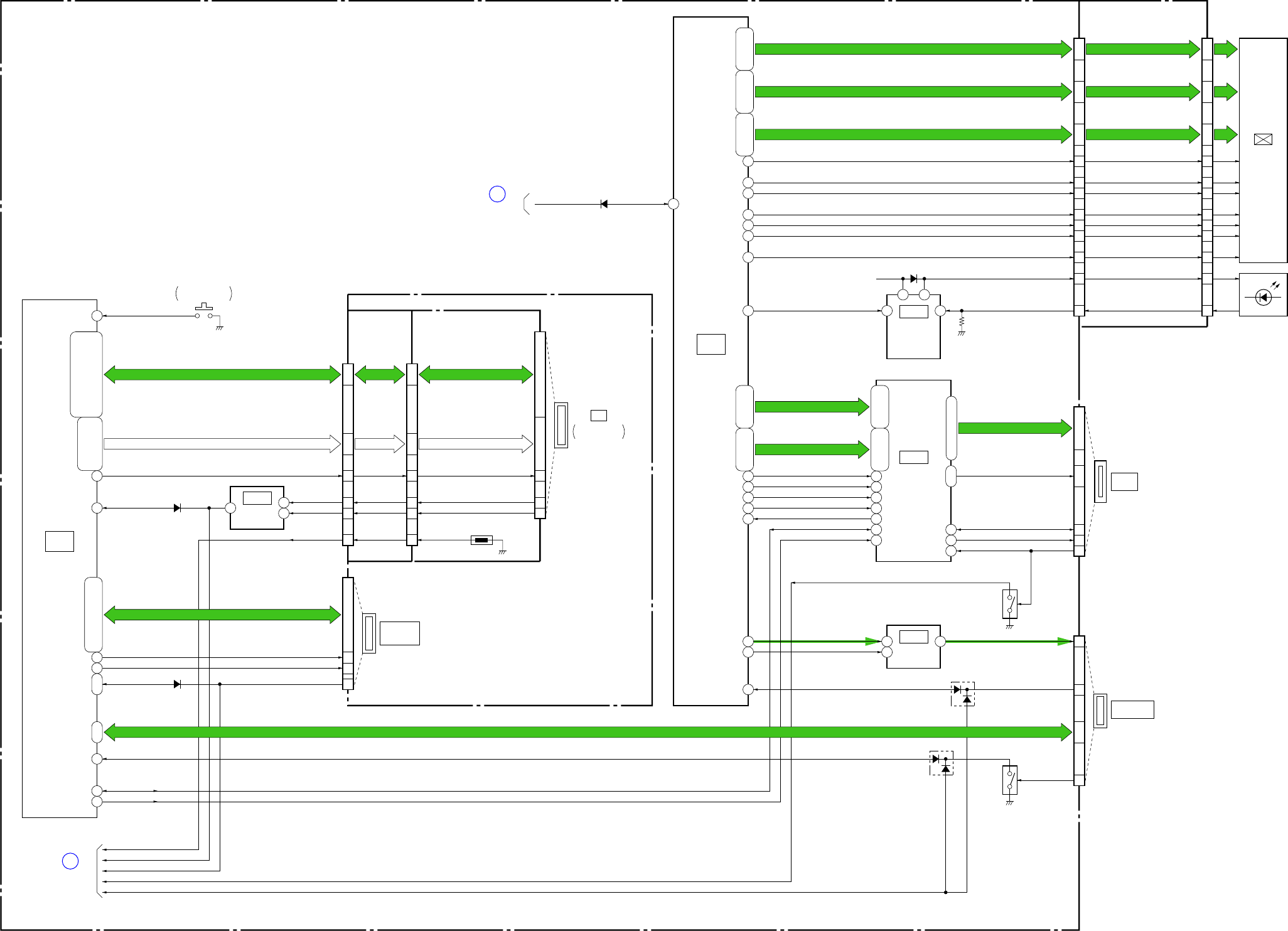Select the thin green arrow entering the lower small IC
The height and width of the screenshot is (931, 1288).
816,642
